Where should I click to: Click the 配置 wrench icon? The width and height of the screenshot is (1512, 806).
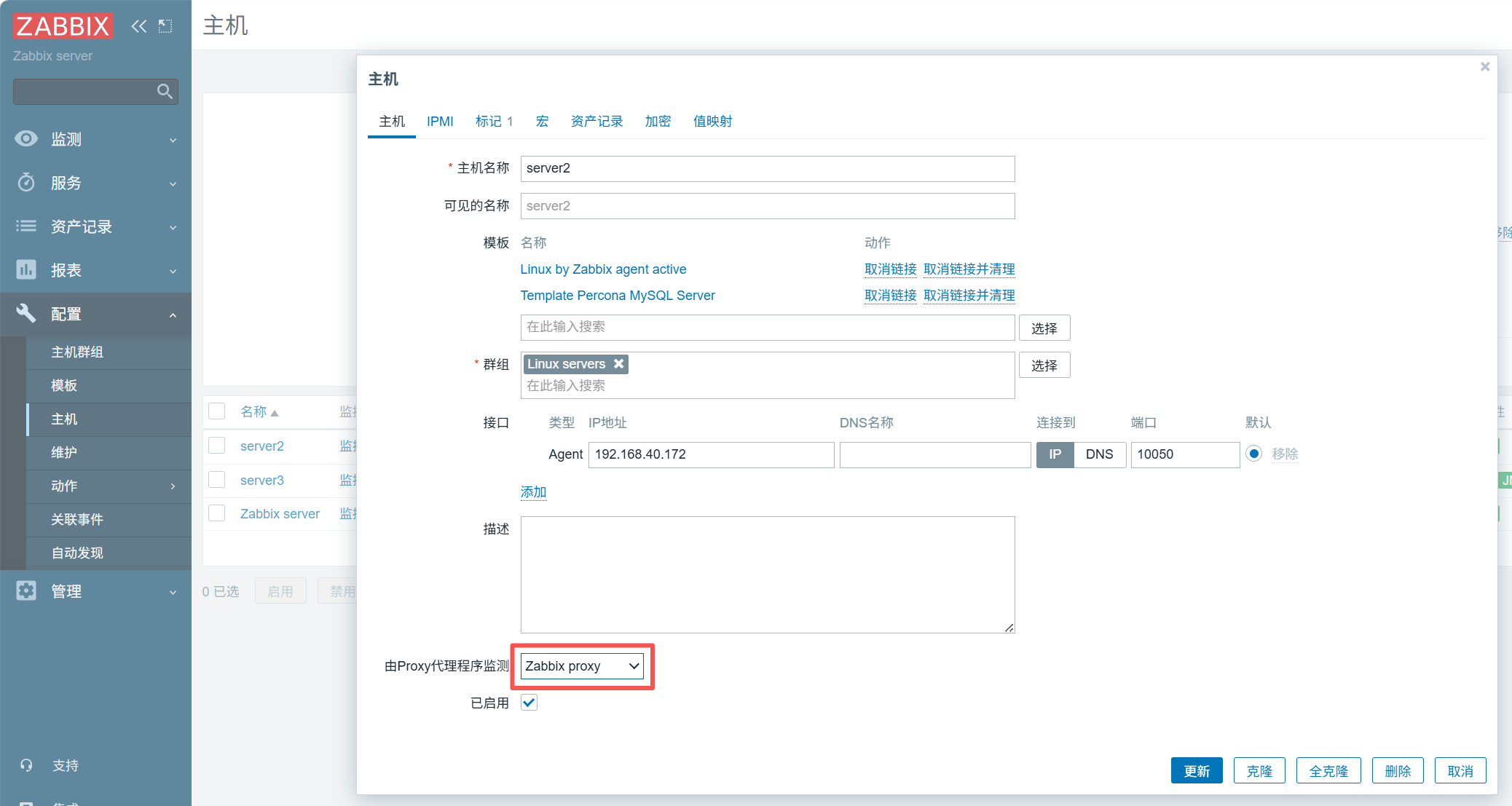click(x=26, y=313)
